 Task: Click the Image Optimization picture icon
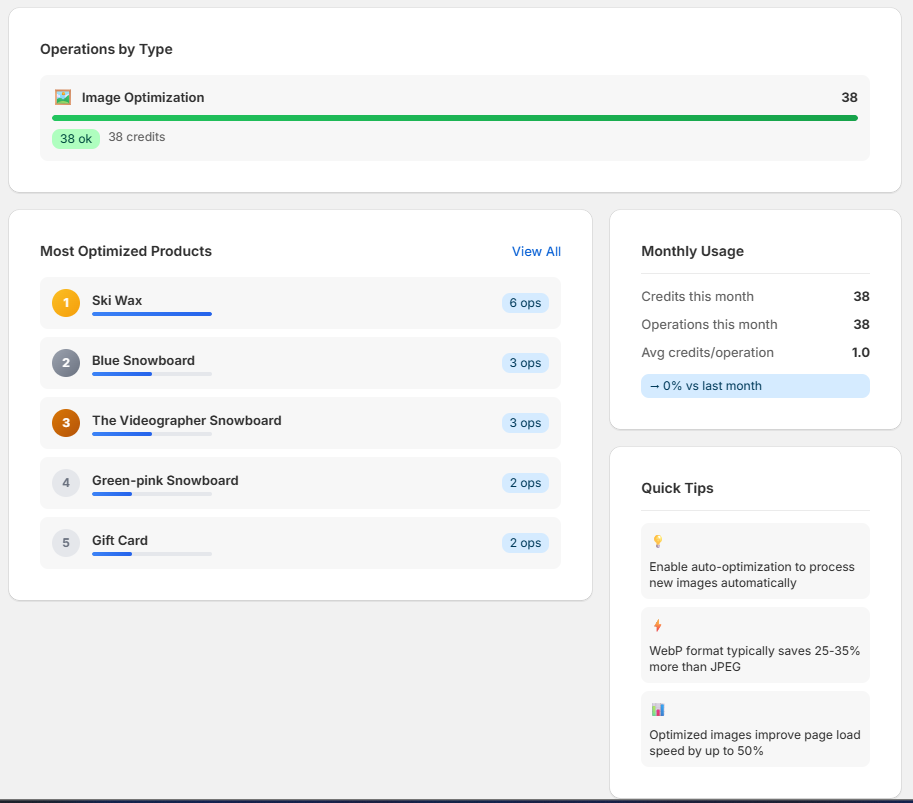[63, 97]
